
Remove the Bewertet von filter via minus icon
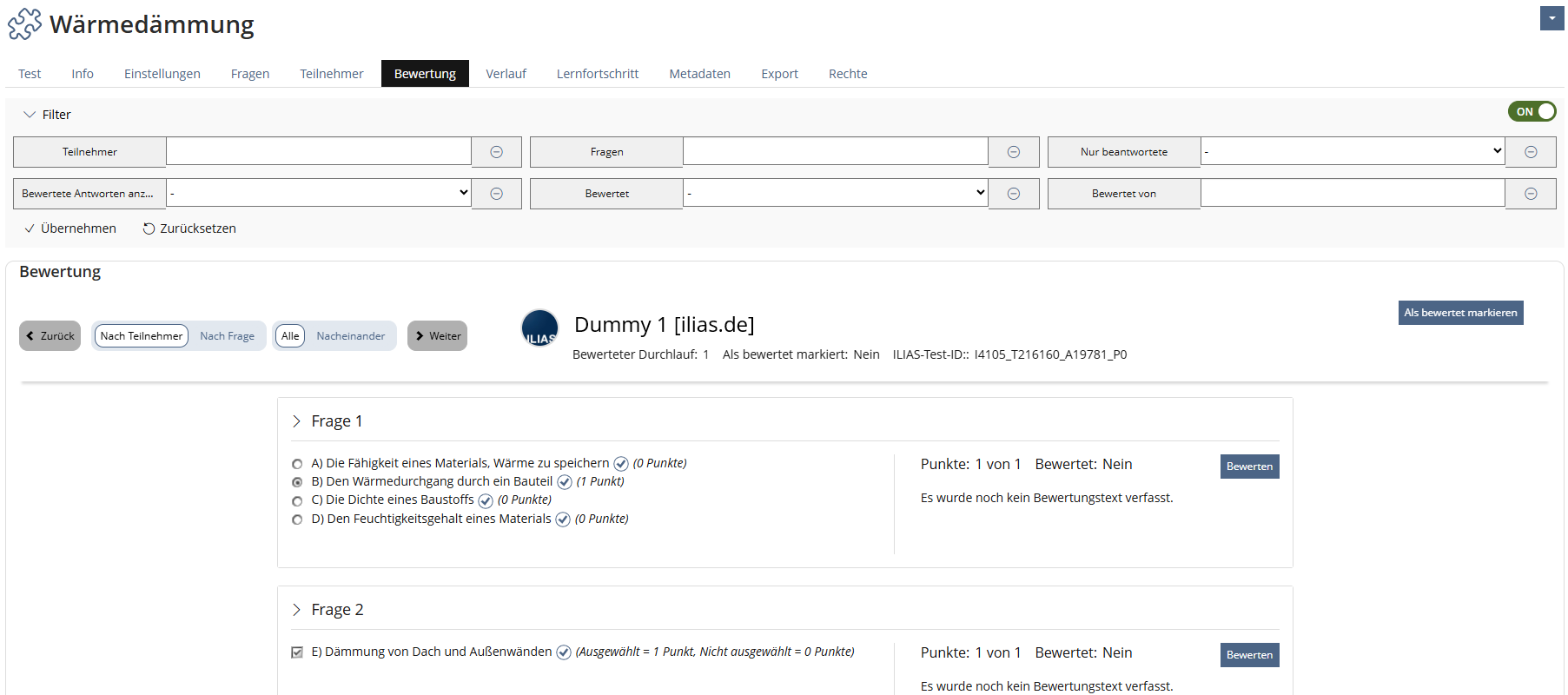(x=1531, y=194)
